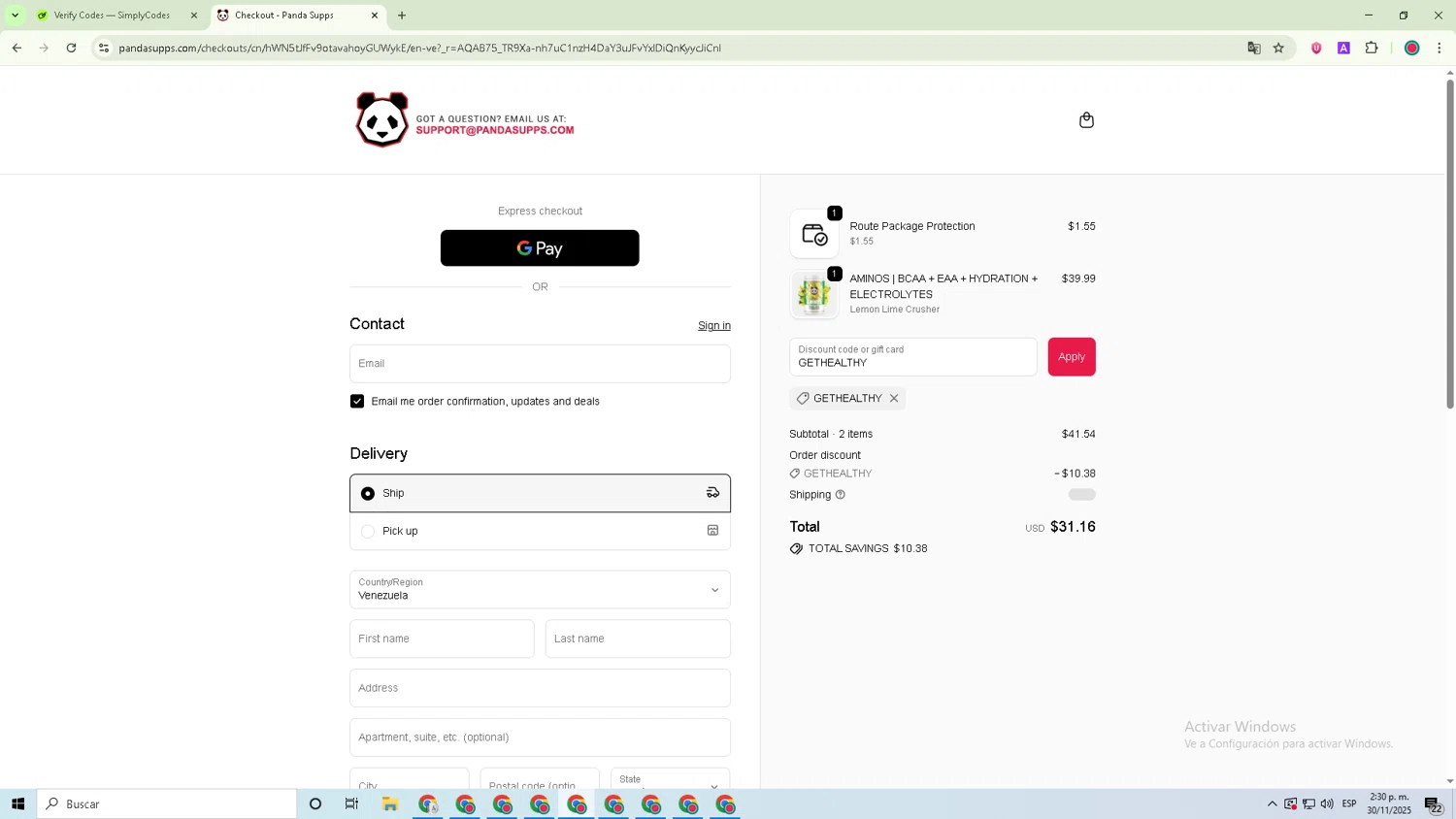Screen dimensions: 1456x819
Task: Open the State dropdown
Action: (x=670, y=778)
